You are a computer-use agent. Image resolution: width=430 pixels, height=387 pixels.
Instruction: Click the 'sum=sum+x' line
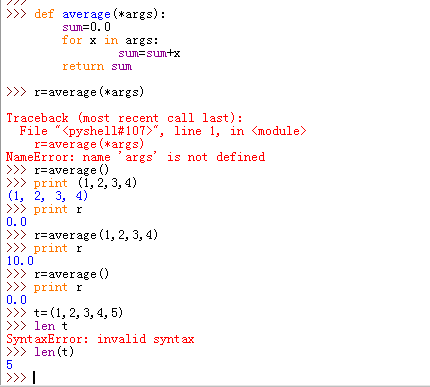[x=149, y=53]
